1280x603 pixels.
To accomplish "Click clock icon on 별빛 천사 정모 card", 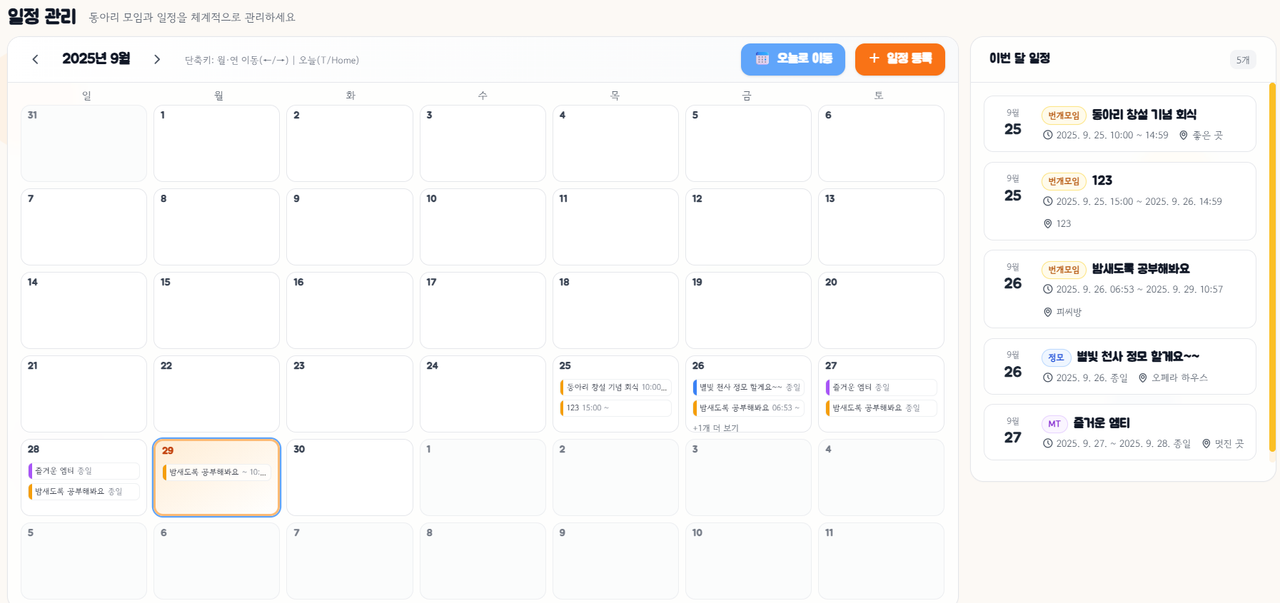I will [x=1048, y=378].
